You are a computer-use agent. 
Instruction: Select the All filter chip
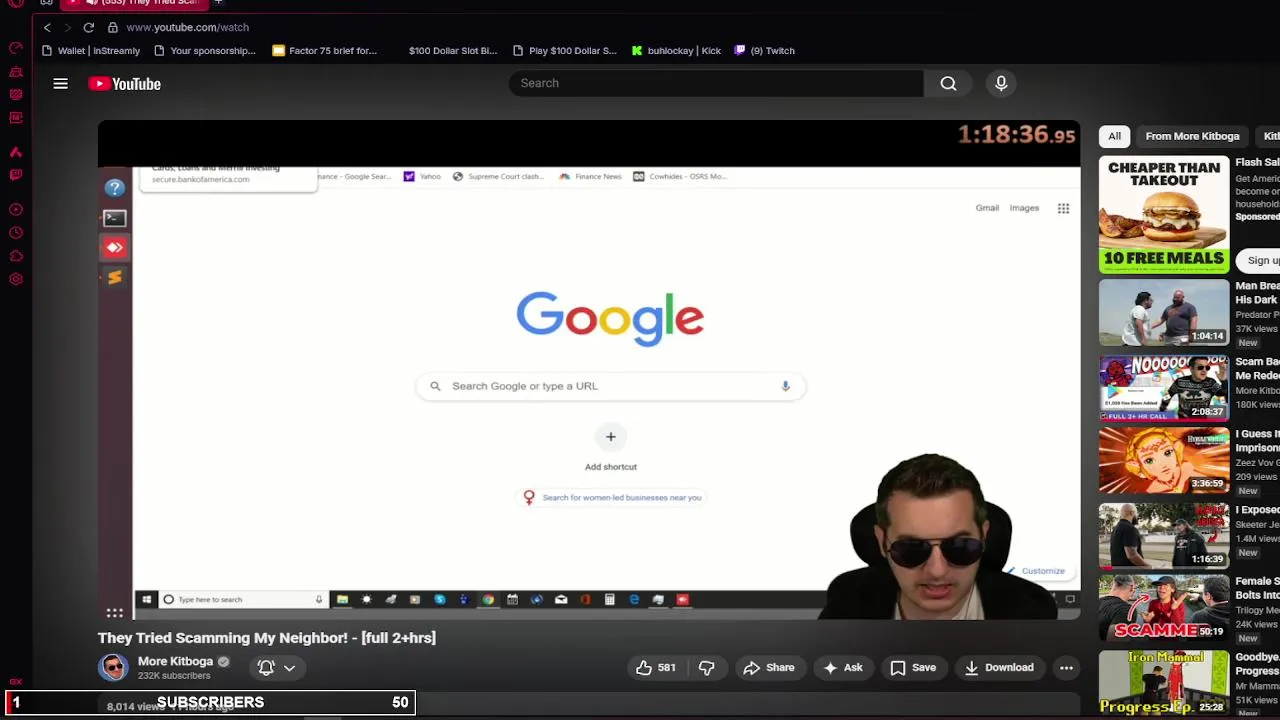[x=1115, y=136]
